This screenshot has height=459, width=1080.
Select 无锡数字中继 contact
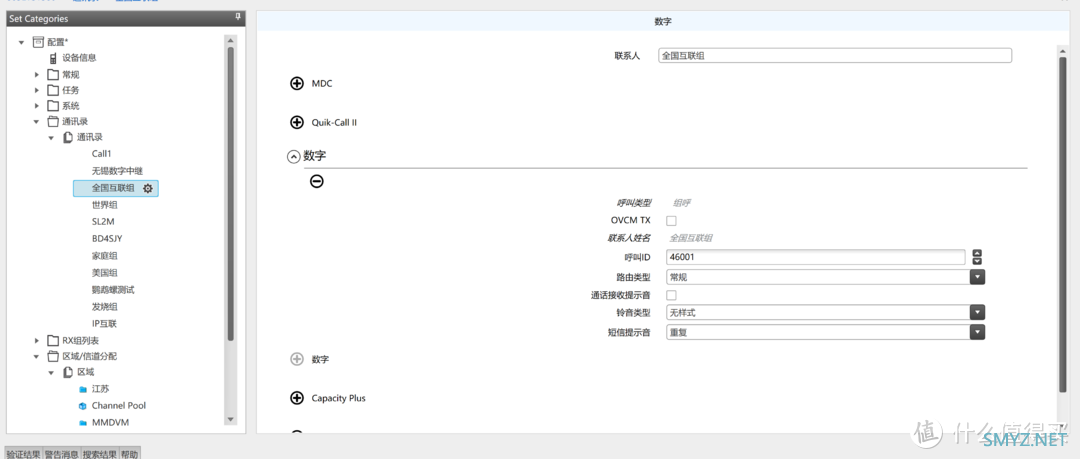pos(117,171)
